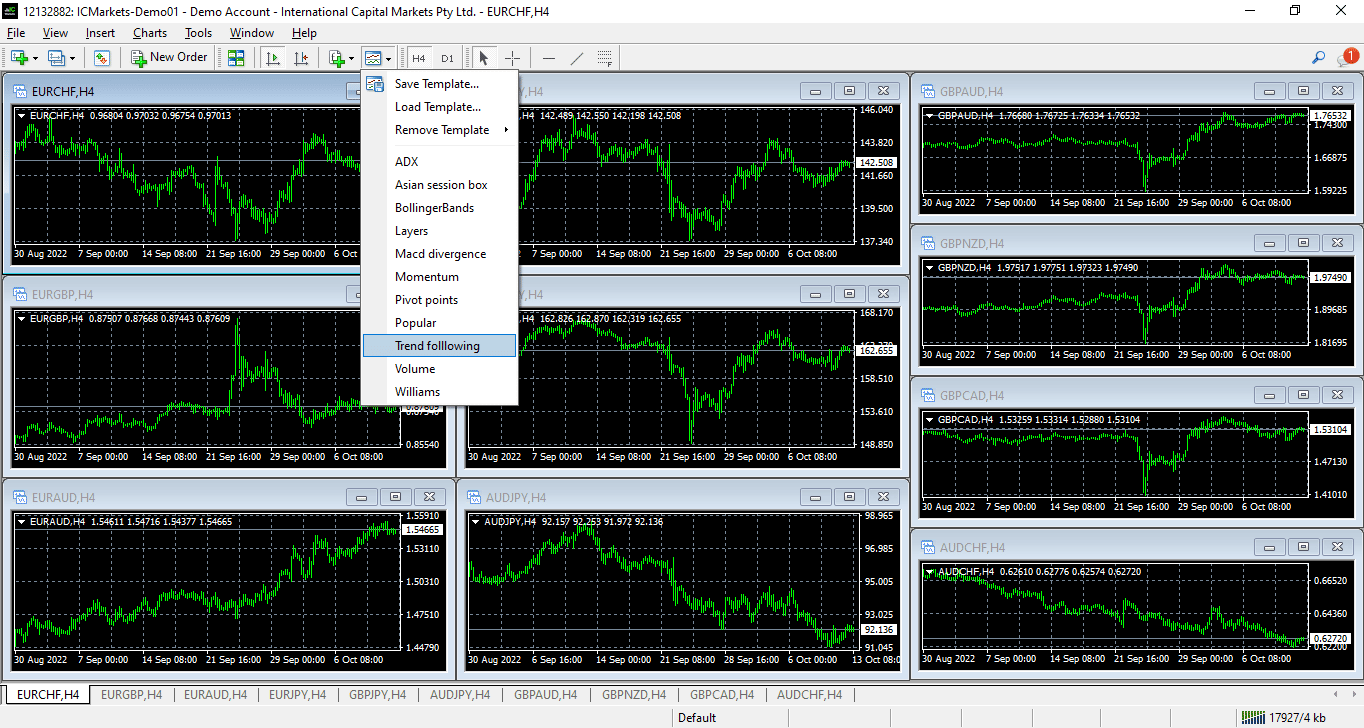Toggle chart auto scroll
The image size is (1364, 728).
click(x=272, y=58)
